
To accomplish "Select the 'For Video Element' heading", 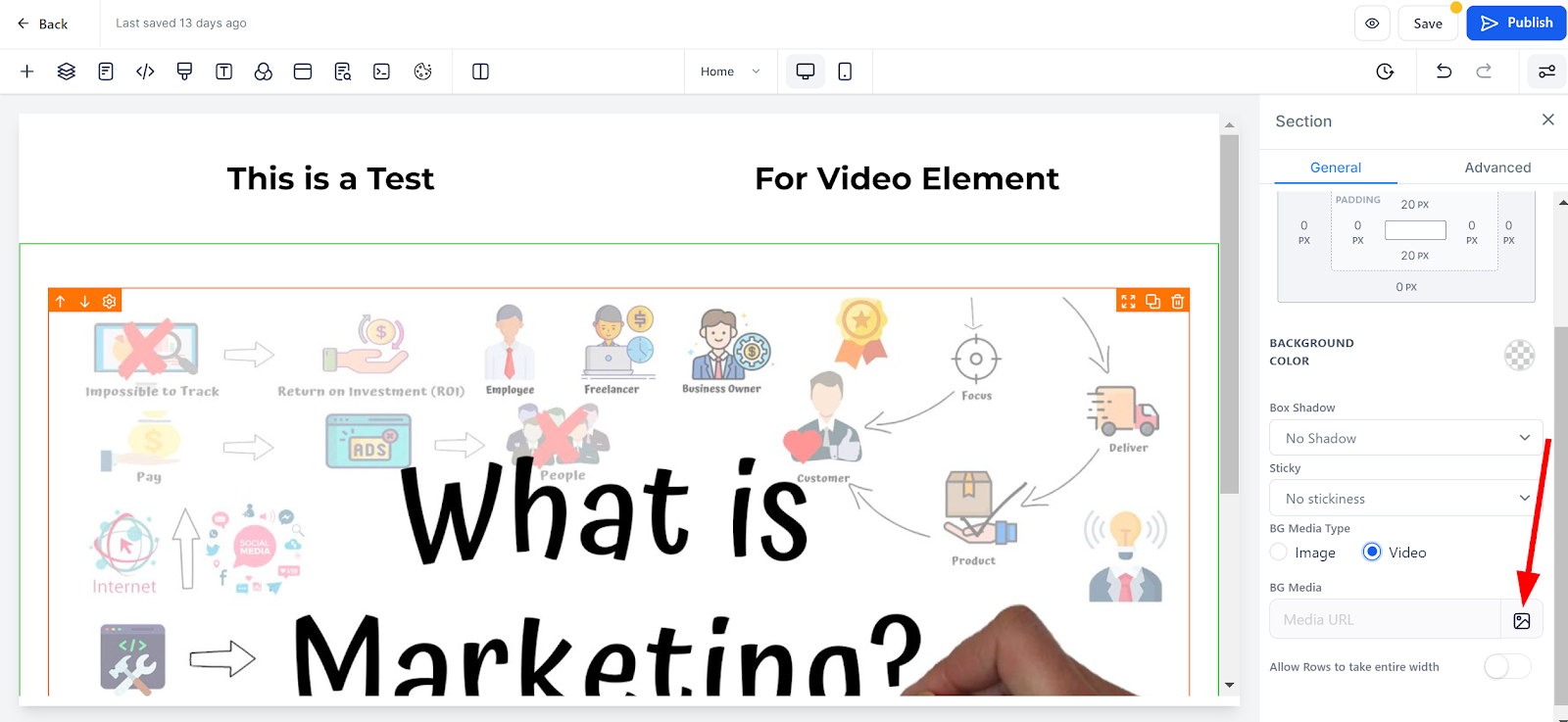I will click(906, 178).
